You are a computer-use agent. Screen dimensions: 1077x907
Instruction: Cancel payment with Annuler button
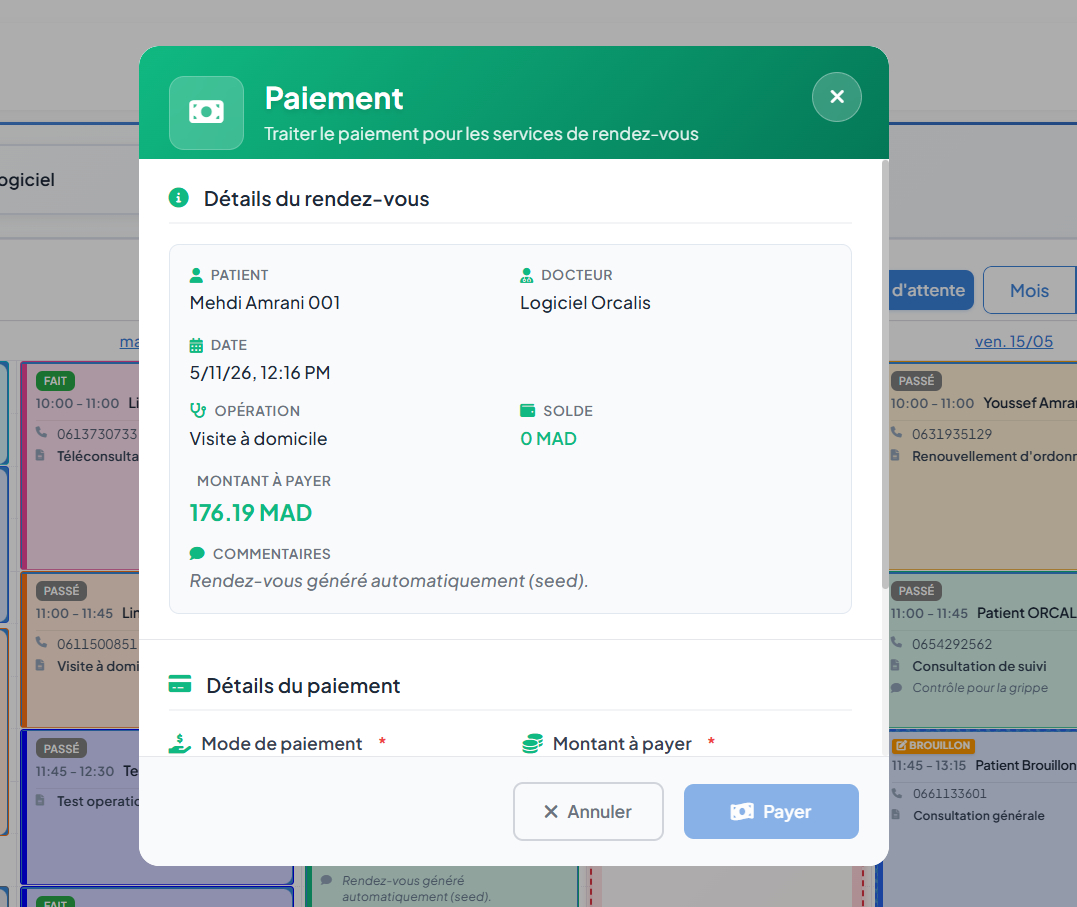coord(588,811)
